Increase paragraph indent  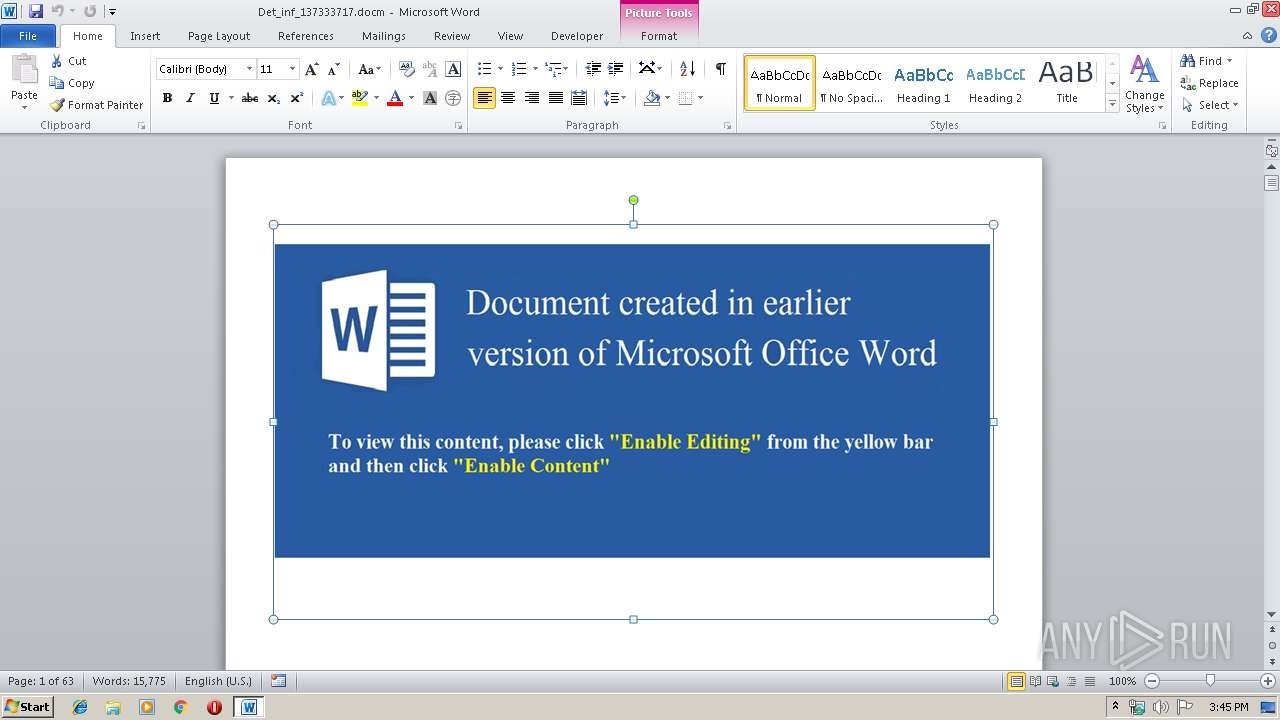[616, 69]
